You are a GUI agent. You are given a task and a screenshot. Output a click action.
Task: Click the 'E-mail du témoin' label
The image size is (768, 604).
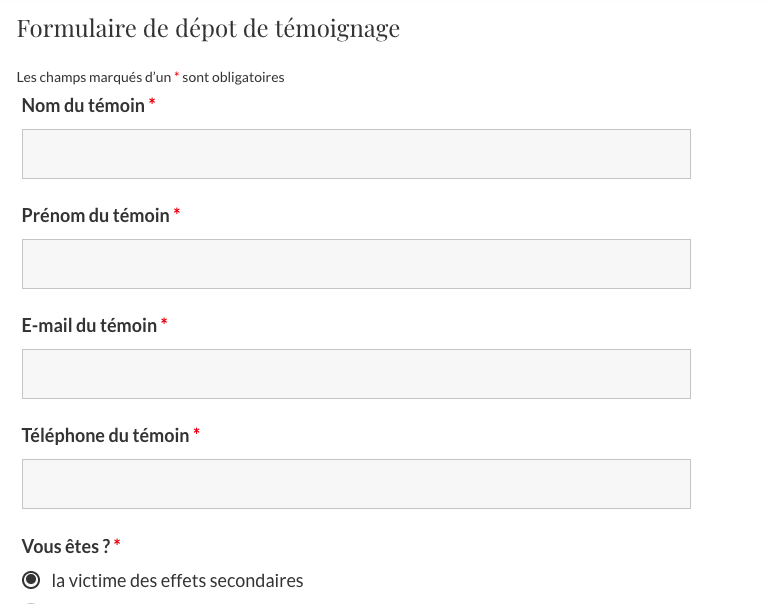(x=89, y=325)
